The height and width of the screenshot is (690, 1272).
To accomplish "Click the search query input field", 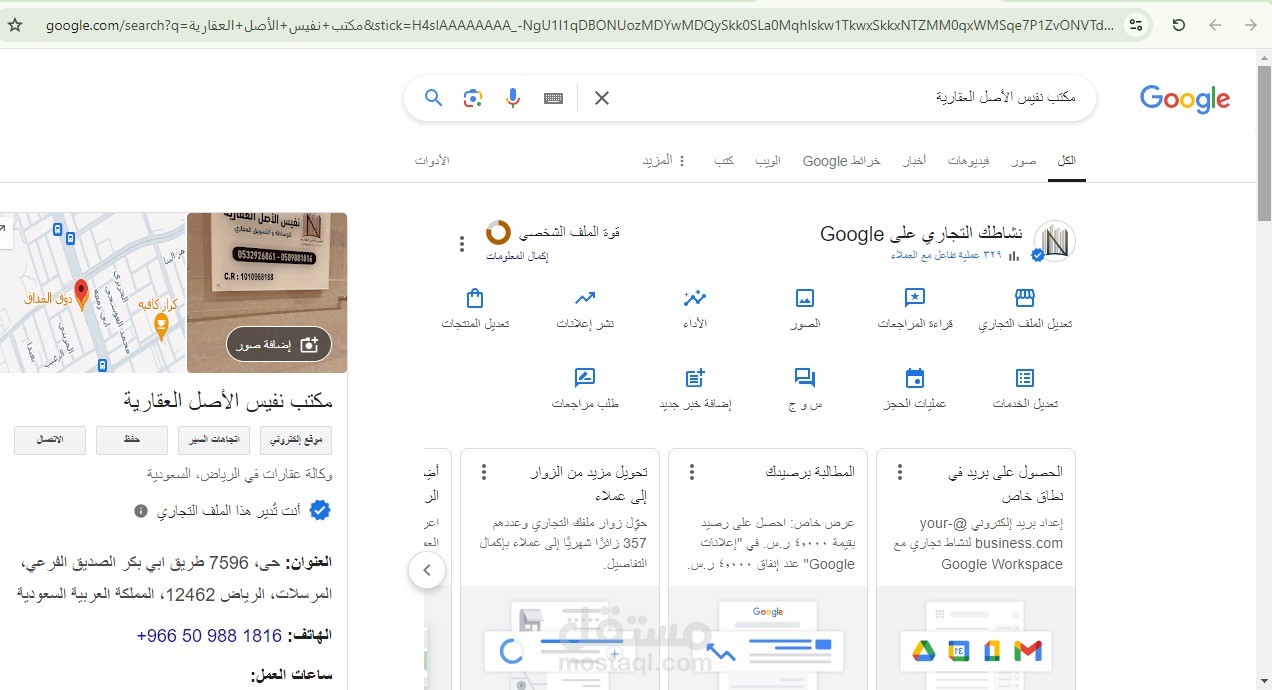I will click(850, 97).
